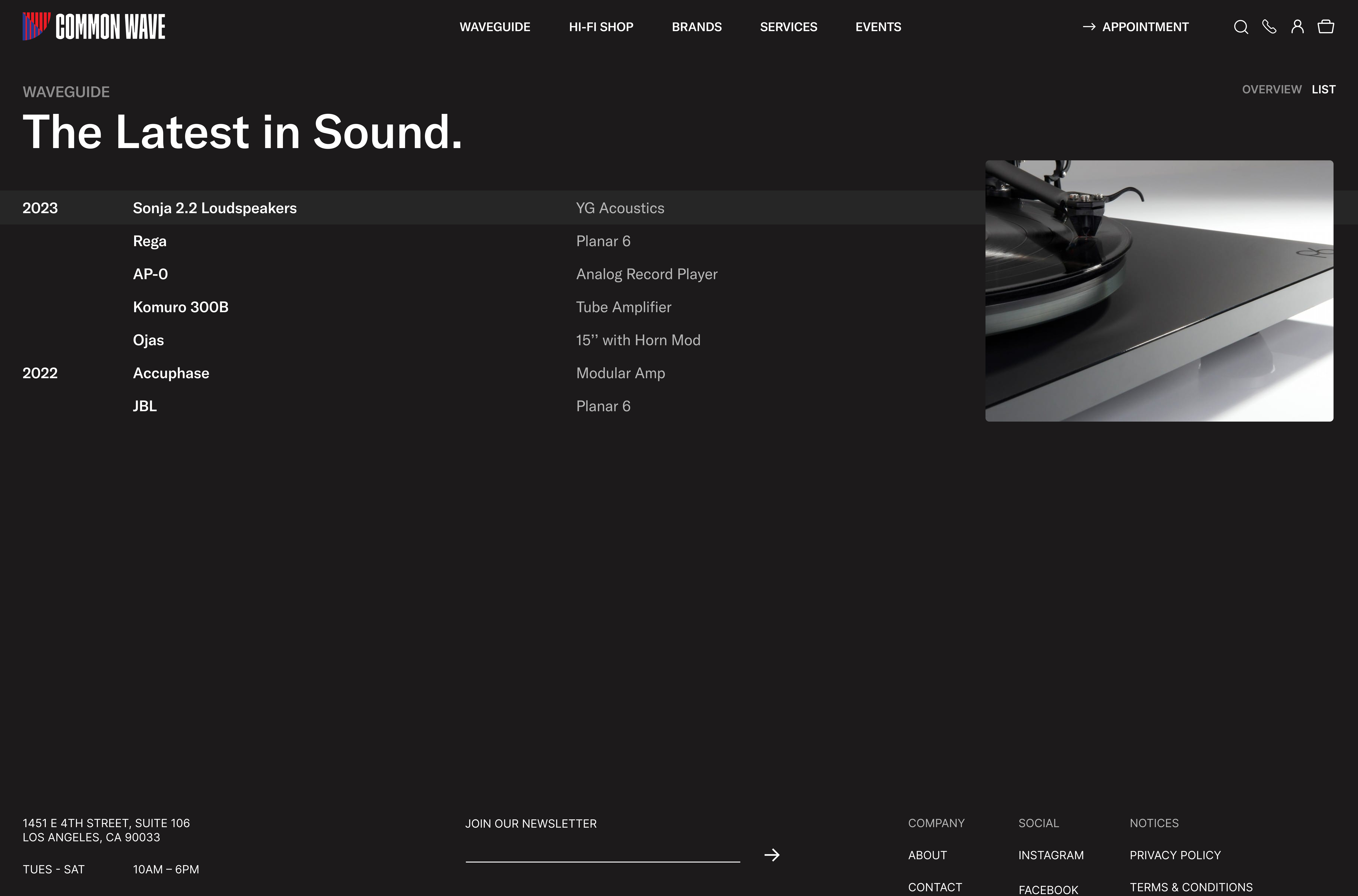
Task: Go to Brands in navigation
Action: [x=696, y=27]
